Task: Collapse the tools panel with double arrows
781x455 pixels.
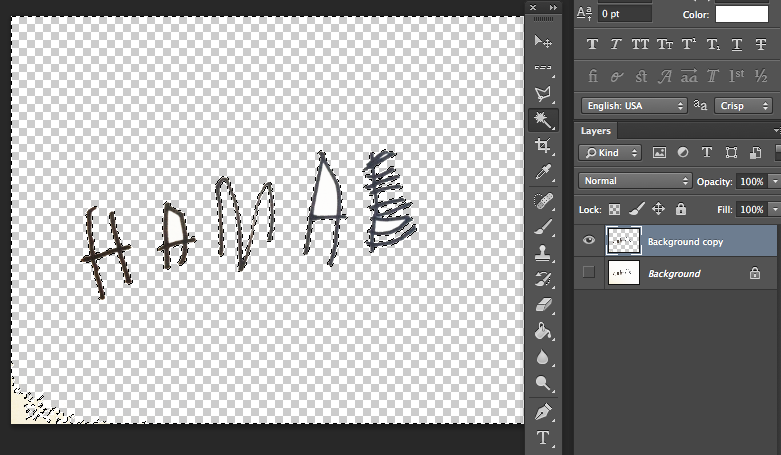Action: (x=553, y=7)
